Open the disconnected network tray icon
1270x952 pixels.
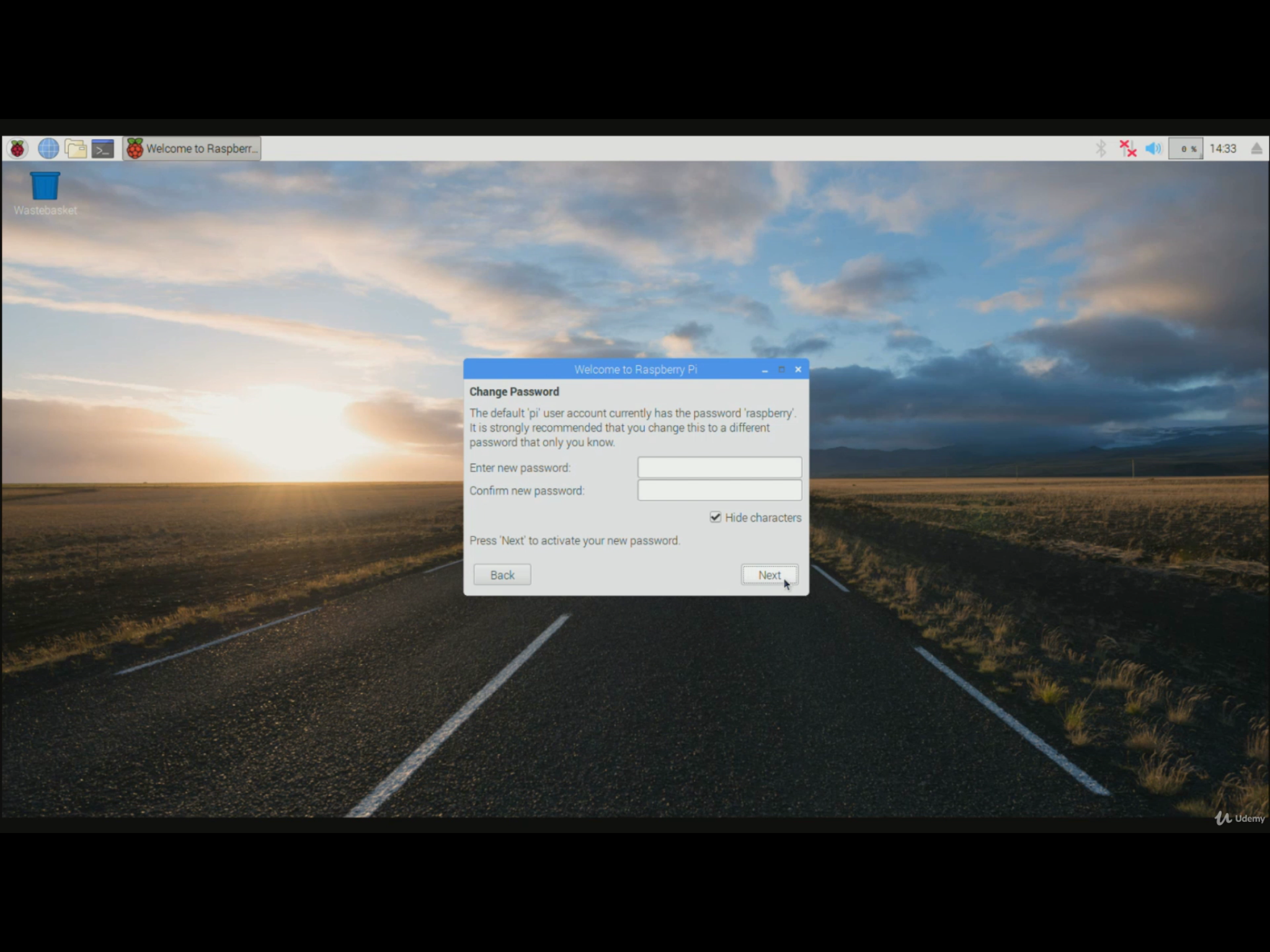(1127, 149)
